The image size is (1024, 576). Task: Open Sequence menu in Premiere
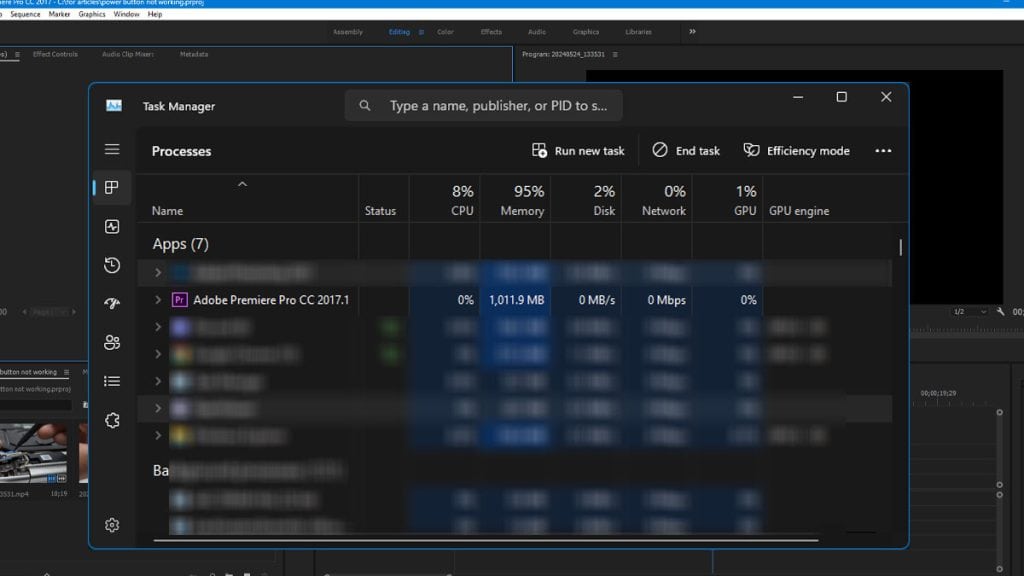25,14
